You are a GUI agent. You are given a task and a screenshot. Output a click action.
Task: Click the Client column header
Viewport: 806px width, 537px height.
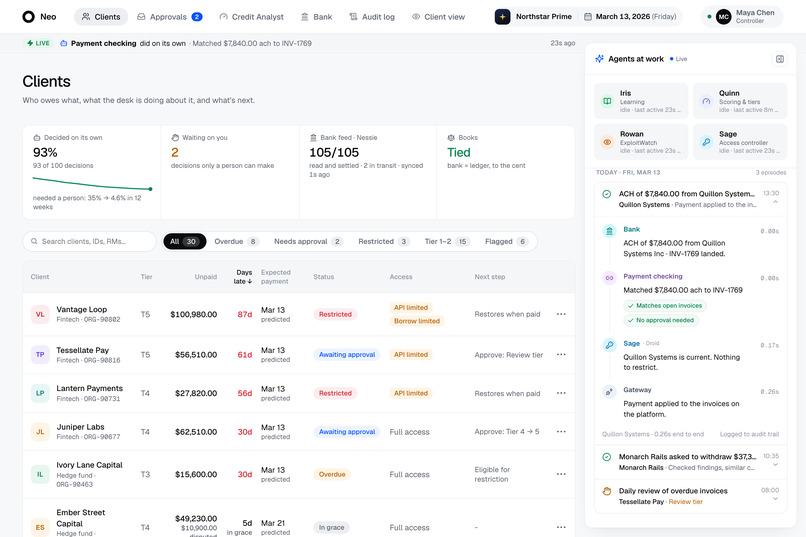[x=40, y=276]
